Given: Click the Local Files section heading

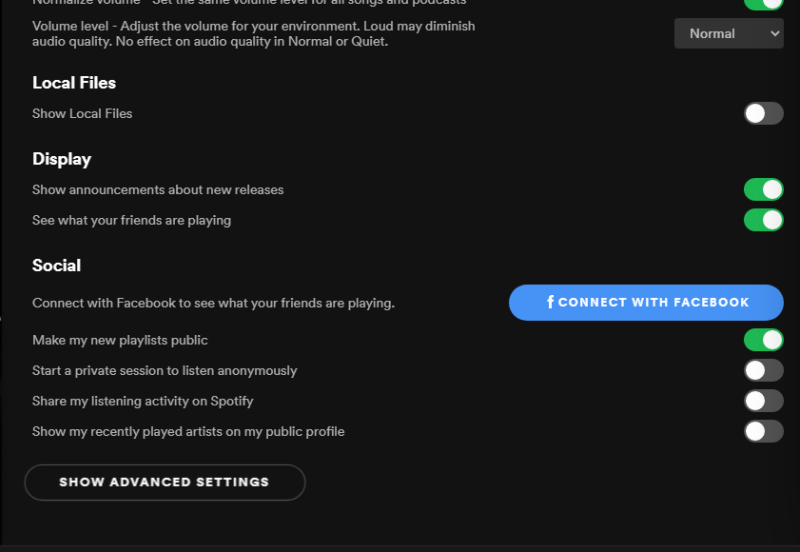Looking at the screenshot, I should coord(74,83).
